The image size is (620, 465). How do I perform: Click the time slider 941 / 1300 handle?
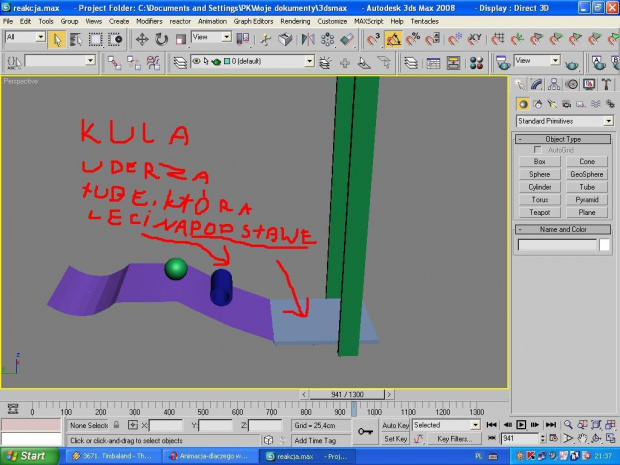347,394
